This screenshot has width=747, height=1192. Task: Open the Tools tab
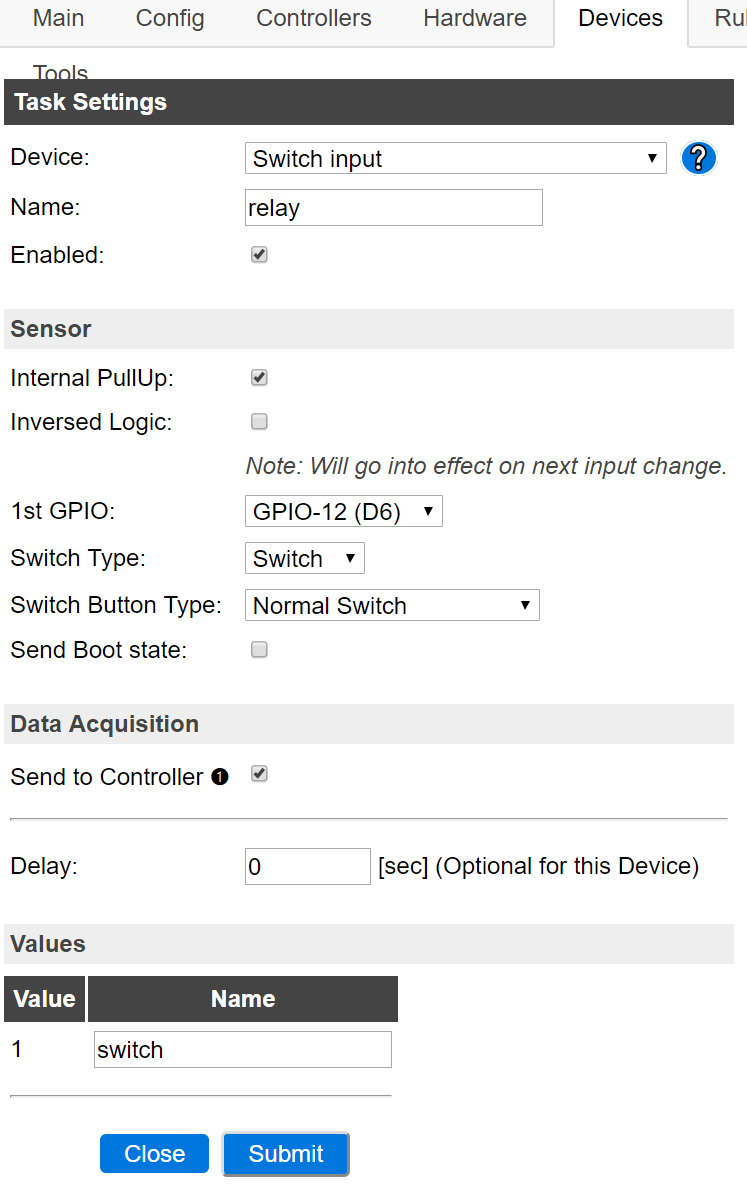tap(60, 73)
